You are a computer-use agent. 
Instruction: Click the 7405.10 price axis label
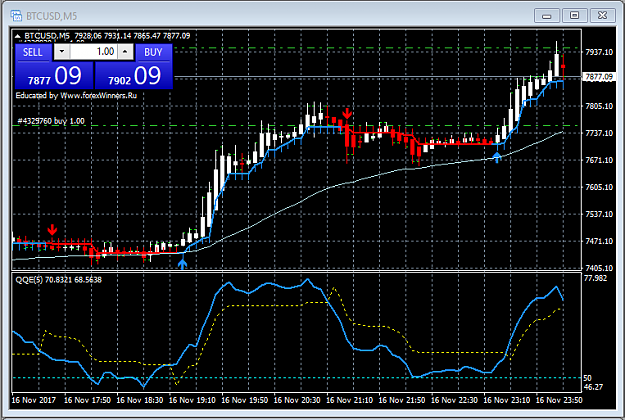[x=599, y=268]
